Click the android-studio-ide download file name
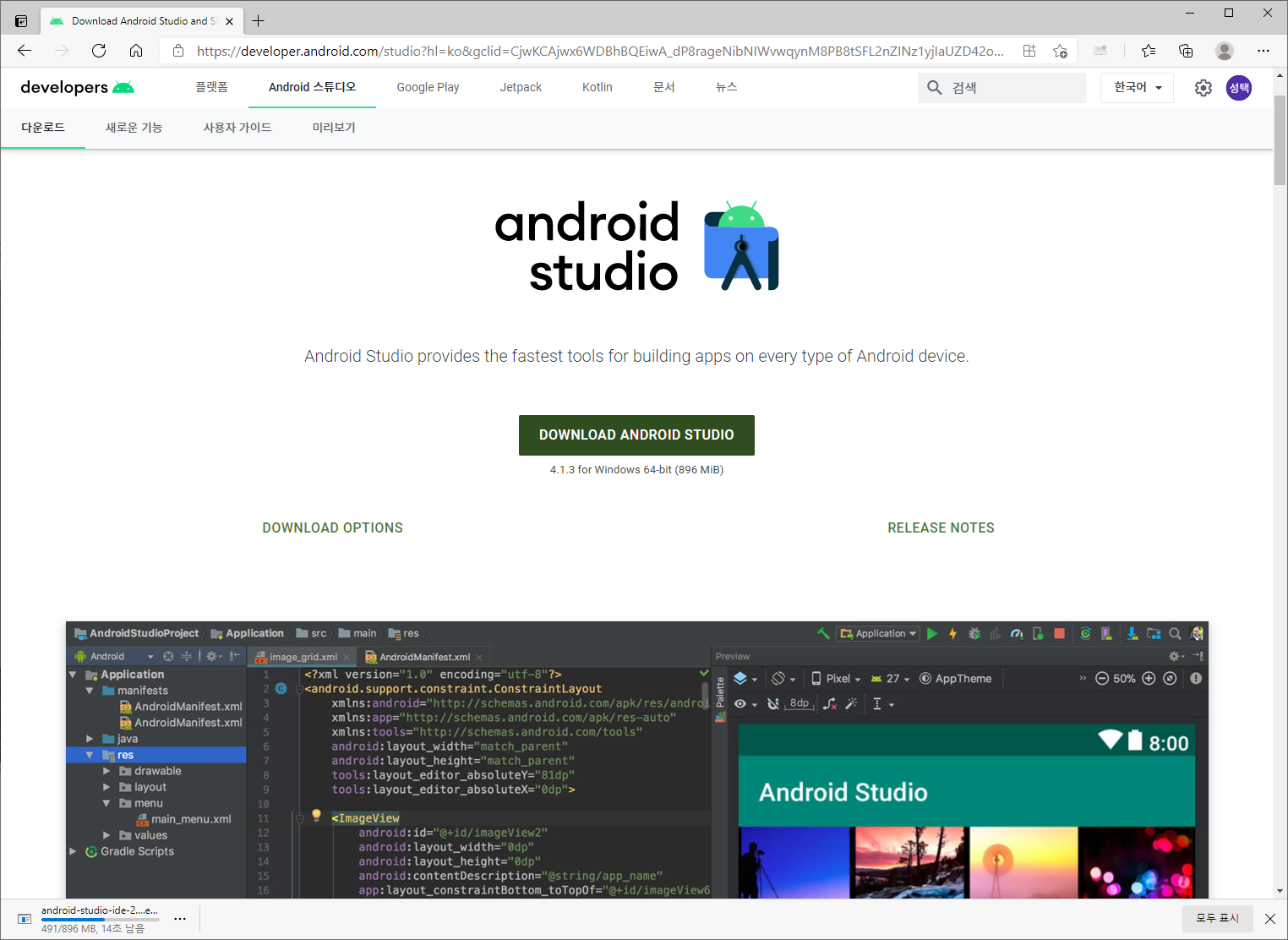 (x=100, y=910)
